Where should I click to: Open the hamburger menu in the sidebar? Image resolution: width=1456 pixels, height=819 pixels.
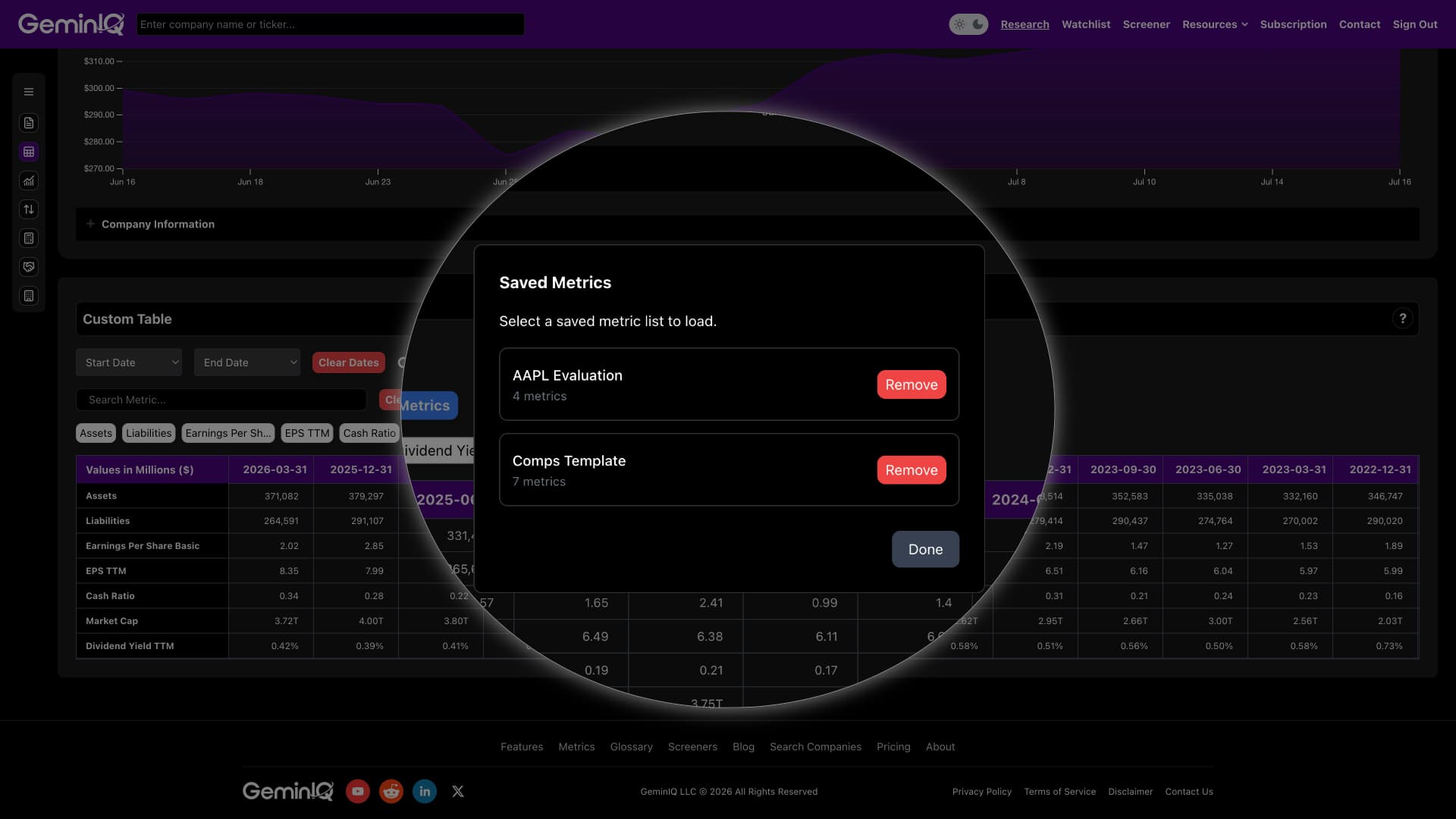coord(29,92)
